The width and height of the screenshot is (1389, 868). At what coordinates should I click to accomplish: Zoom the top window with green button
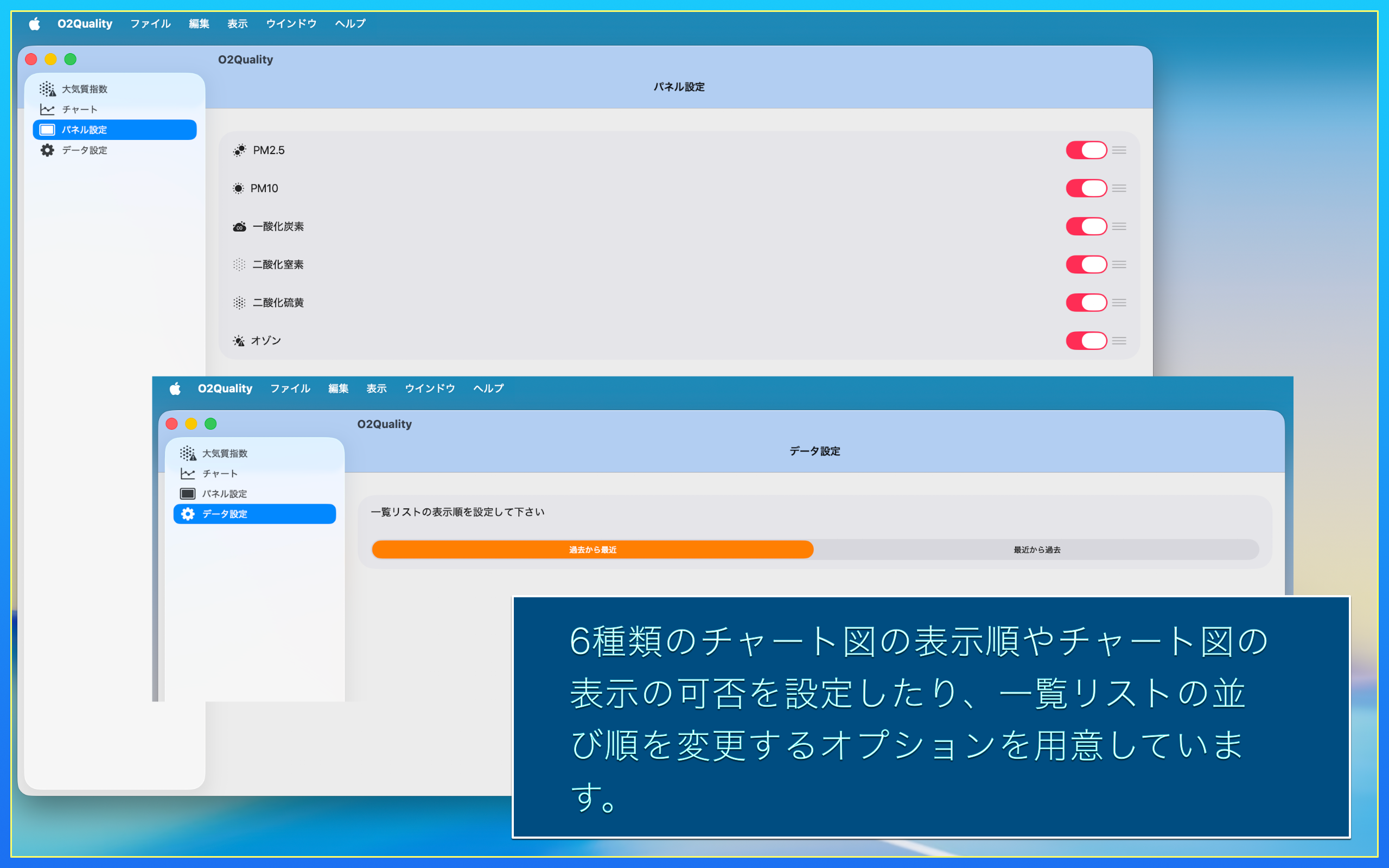coord(70,59)
